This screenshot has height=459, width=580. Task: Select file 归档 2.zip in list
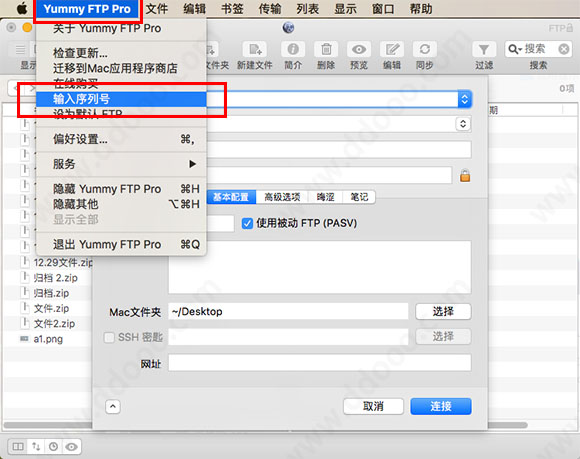(x=55, y=278)
